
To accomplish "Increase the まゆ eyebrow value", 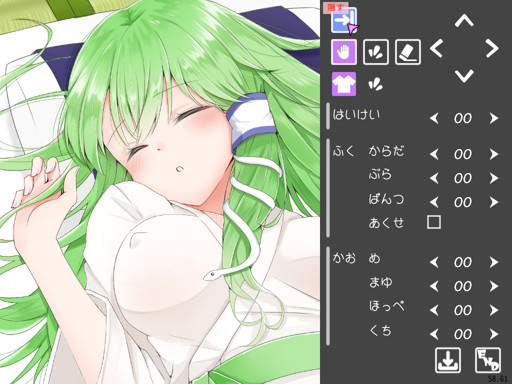I will coord(494,286).
